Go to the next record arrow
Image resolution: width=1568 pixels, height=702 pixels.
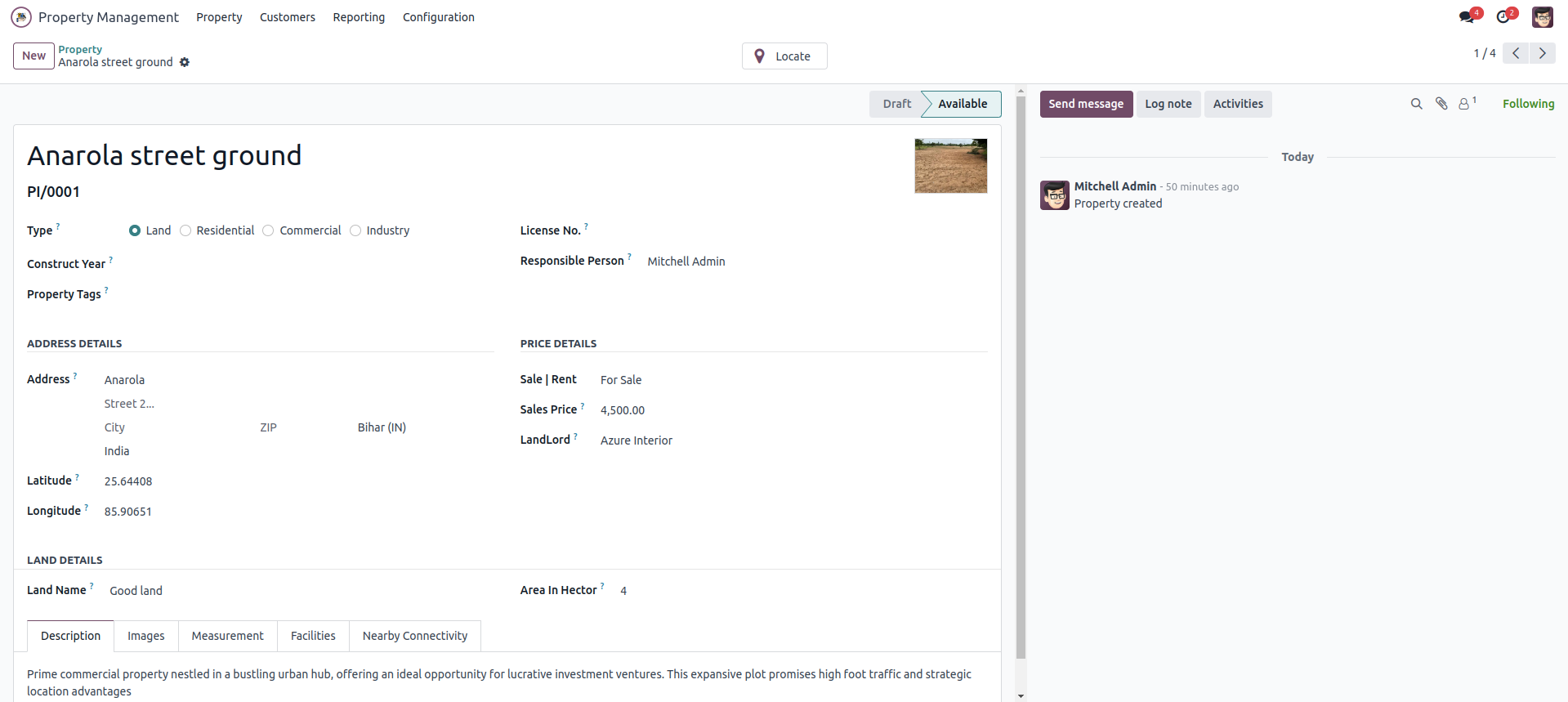pyautogui.click(x=1543, y=53)
